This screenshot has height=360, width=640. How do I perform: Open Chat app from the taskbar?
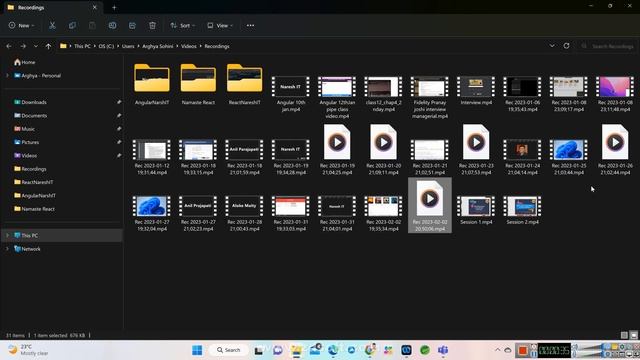(x=278, y=350)
